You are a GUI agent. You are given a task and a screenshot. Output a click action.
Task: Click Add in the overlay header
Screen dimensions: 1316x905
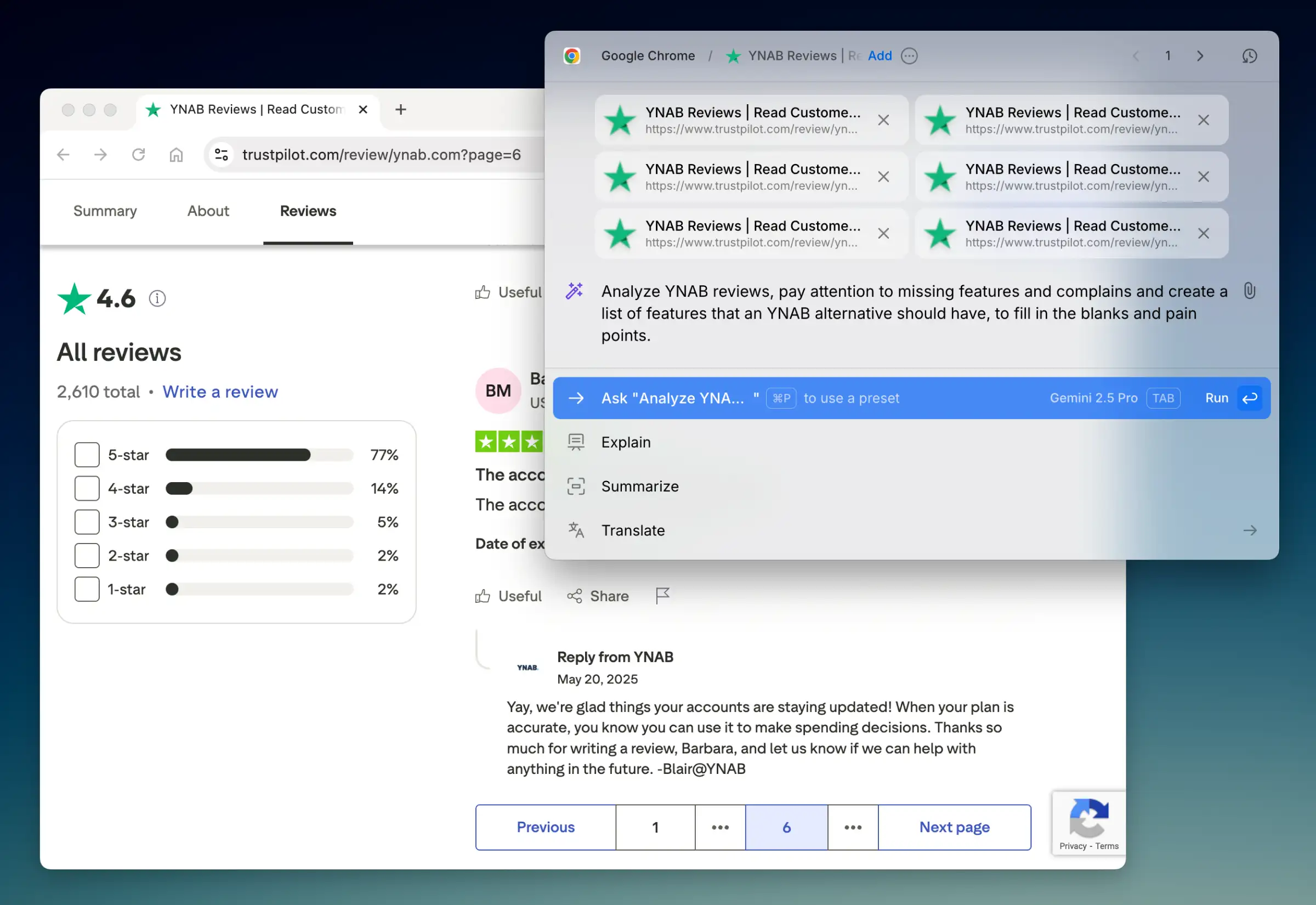tap(880, 55)
